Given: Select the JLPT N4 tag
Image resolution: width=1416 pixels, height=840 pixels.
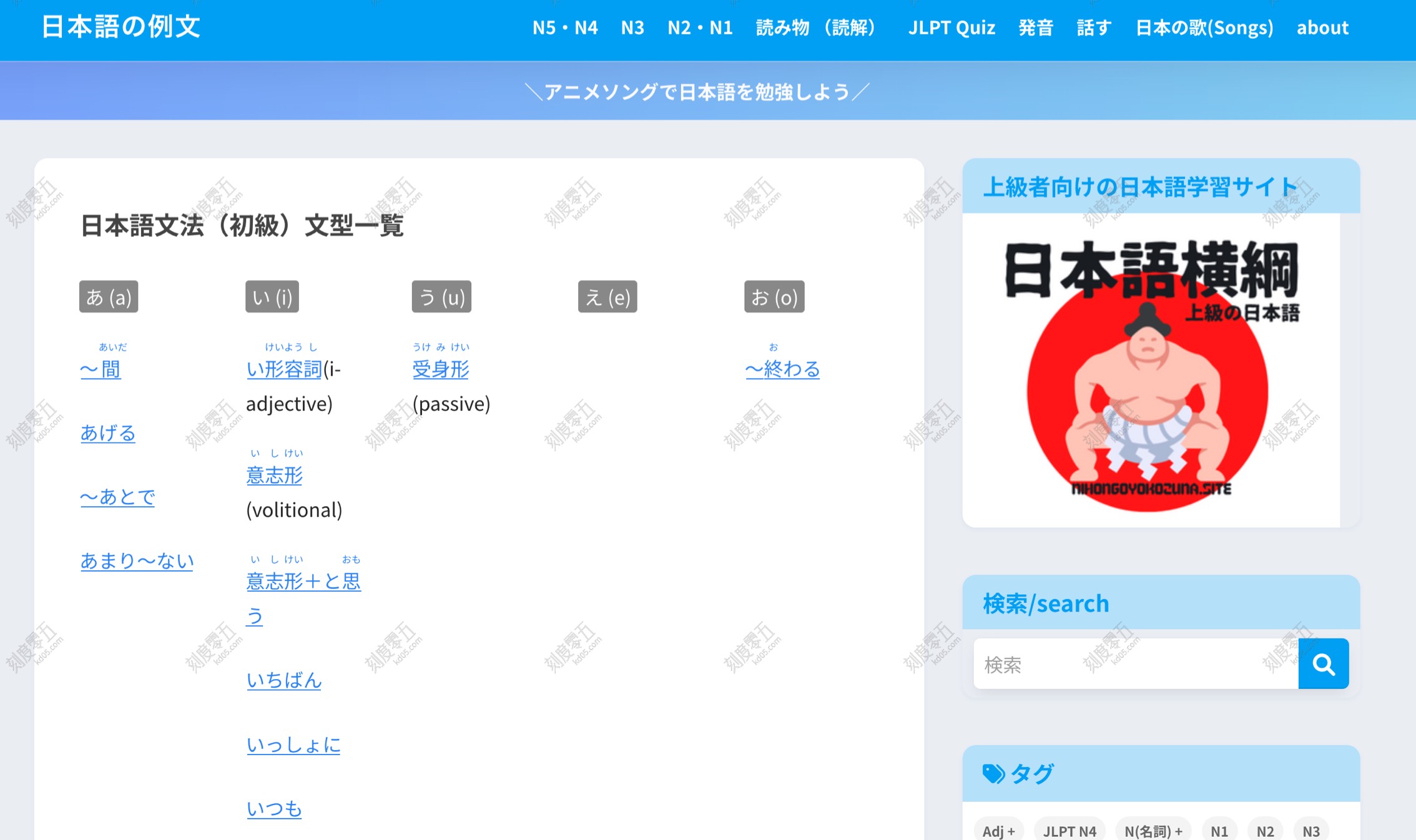Looking at the screenshot, I should (1069, 831).
